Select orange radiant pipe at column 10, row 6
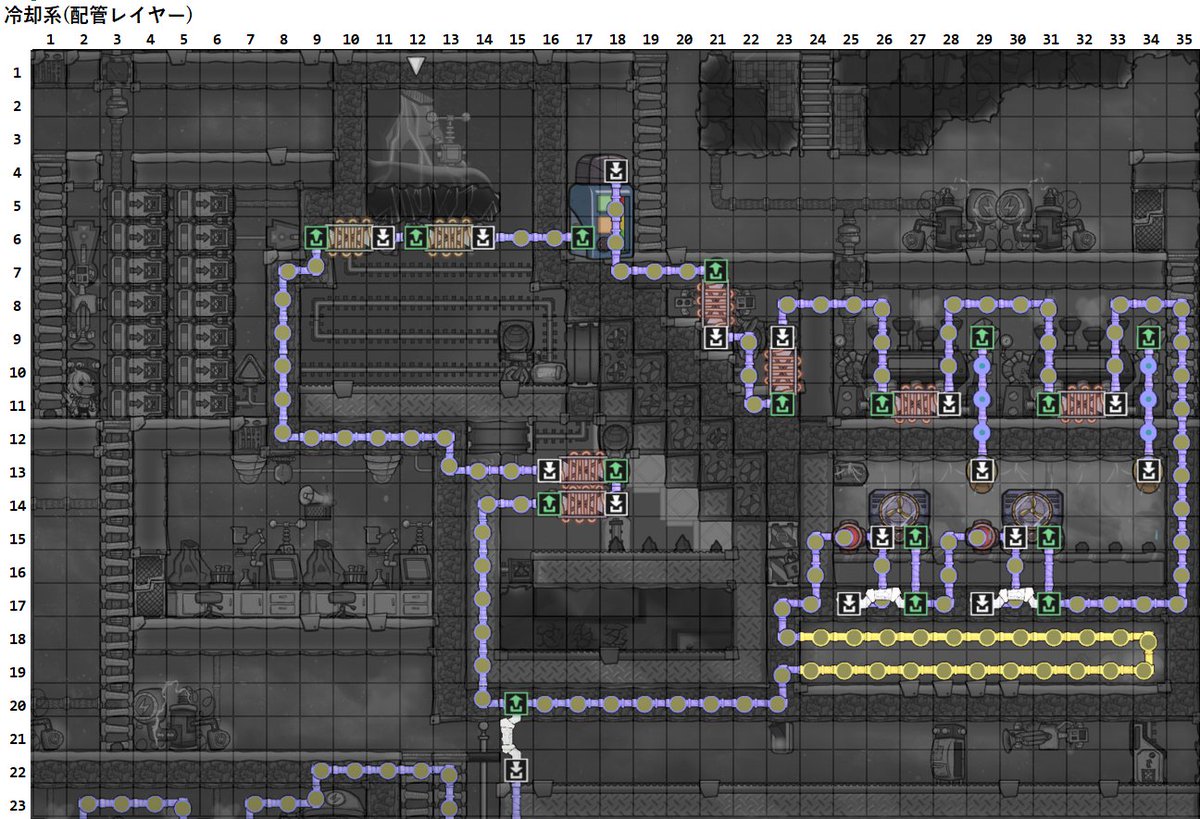 pos(349,237)
